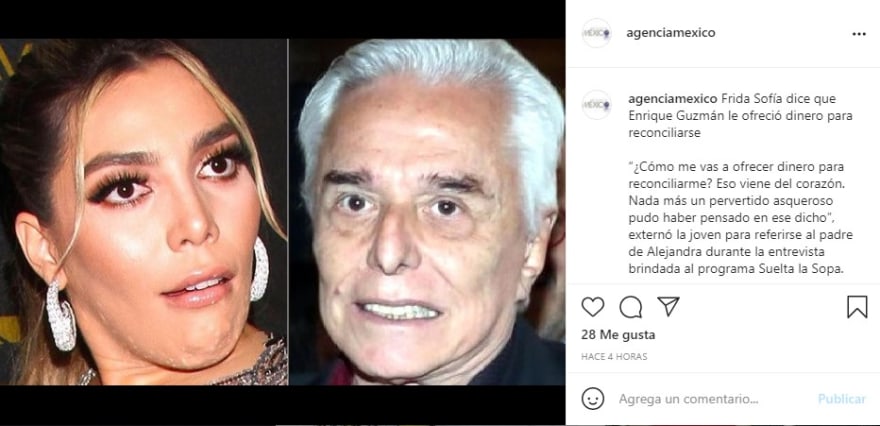
Task: Like the post with the heart icon
Action: (592, 307)
